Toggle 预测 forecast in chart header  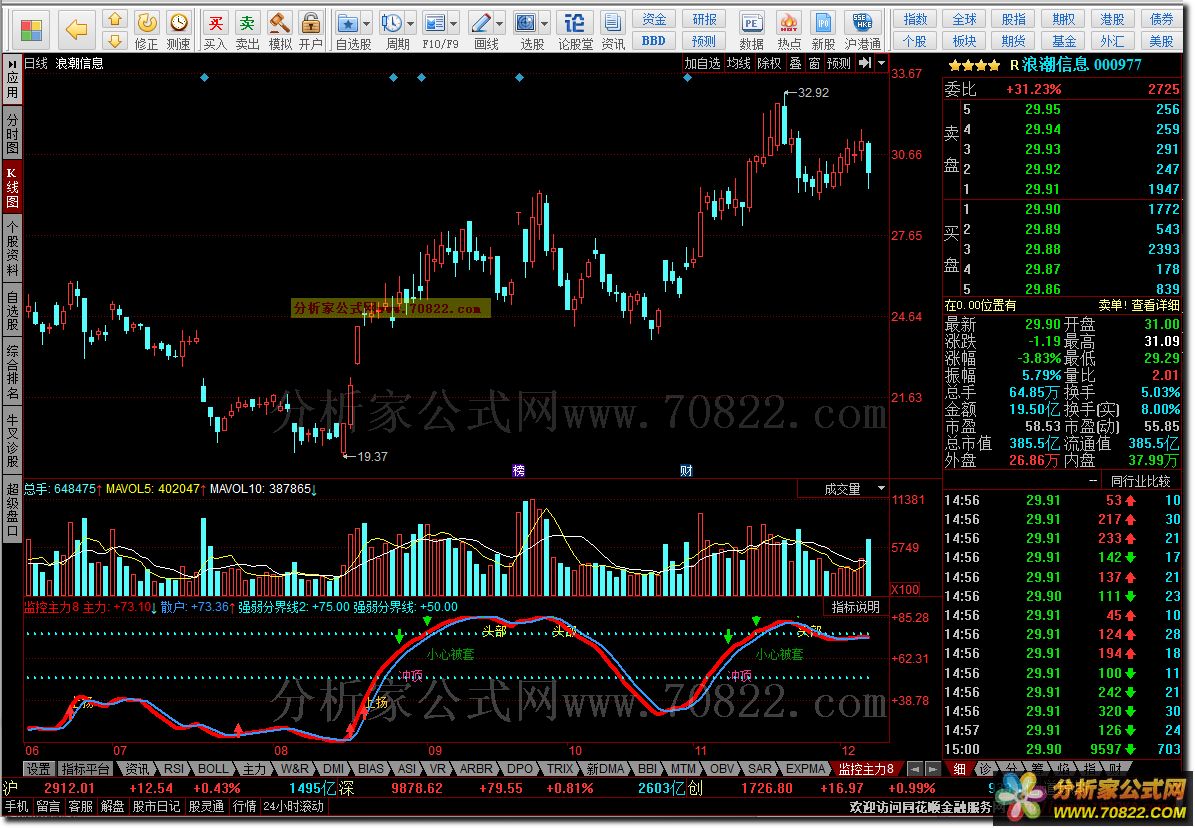(839, 63)
